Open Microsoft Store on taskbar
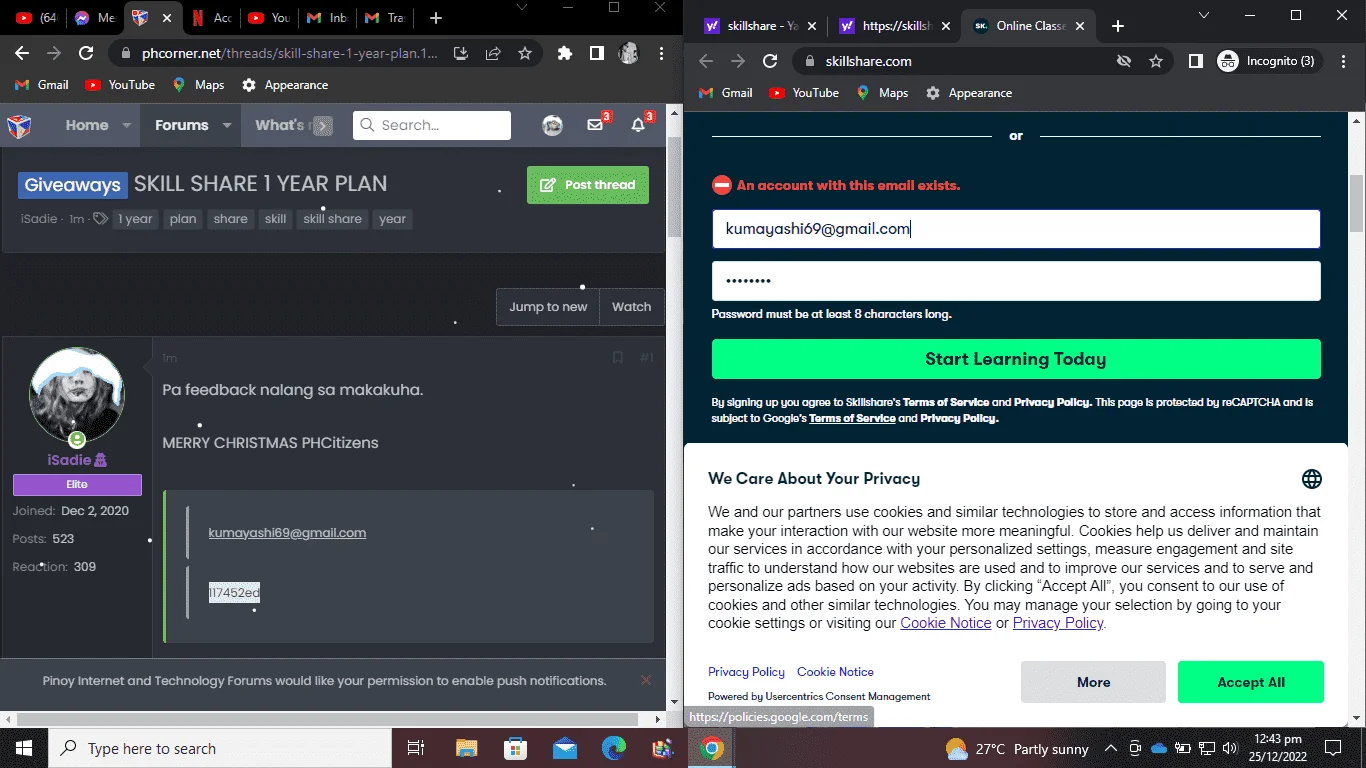 click(x=515, y=748)
